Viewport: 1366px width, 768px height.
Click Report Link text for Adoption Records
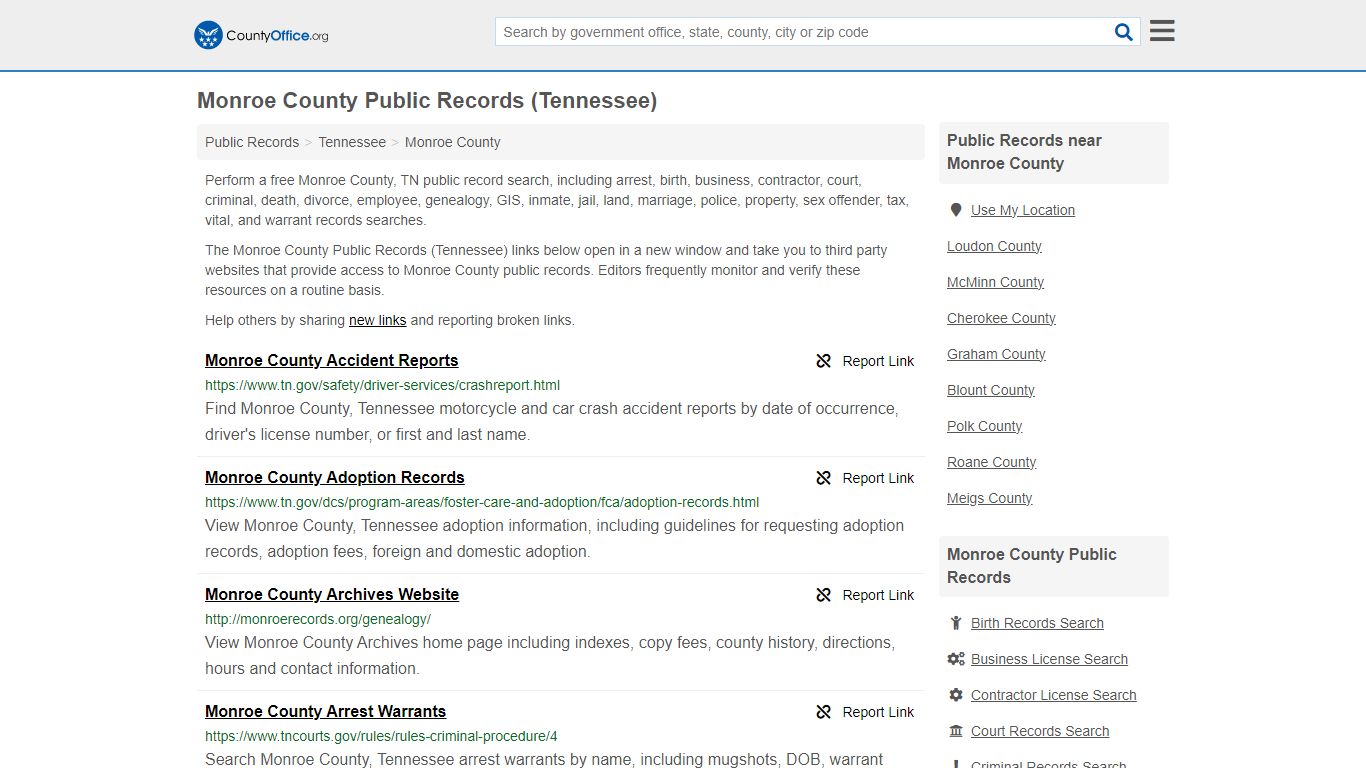tap(878, 478)
